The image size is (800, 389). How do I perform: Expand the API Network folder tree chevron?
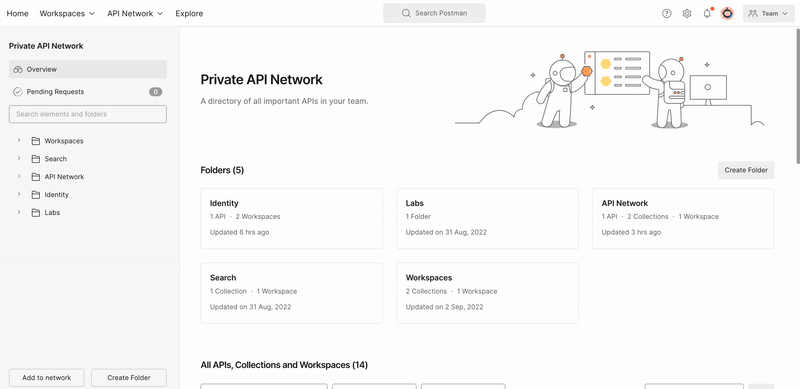19,176
